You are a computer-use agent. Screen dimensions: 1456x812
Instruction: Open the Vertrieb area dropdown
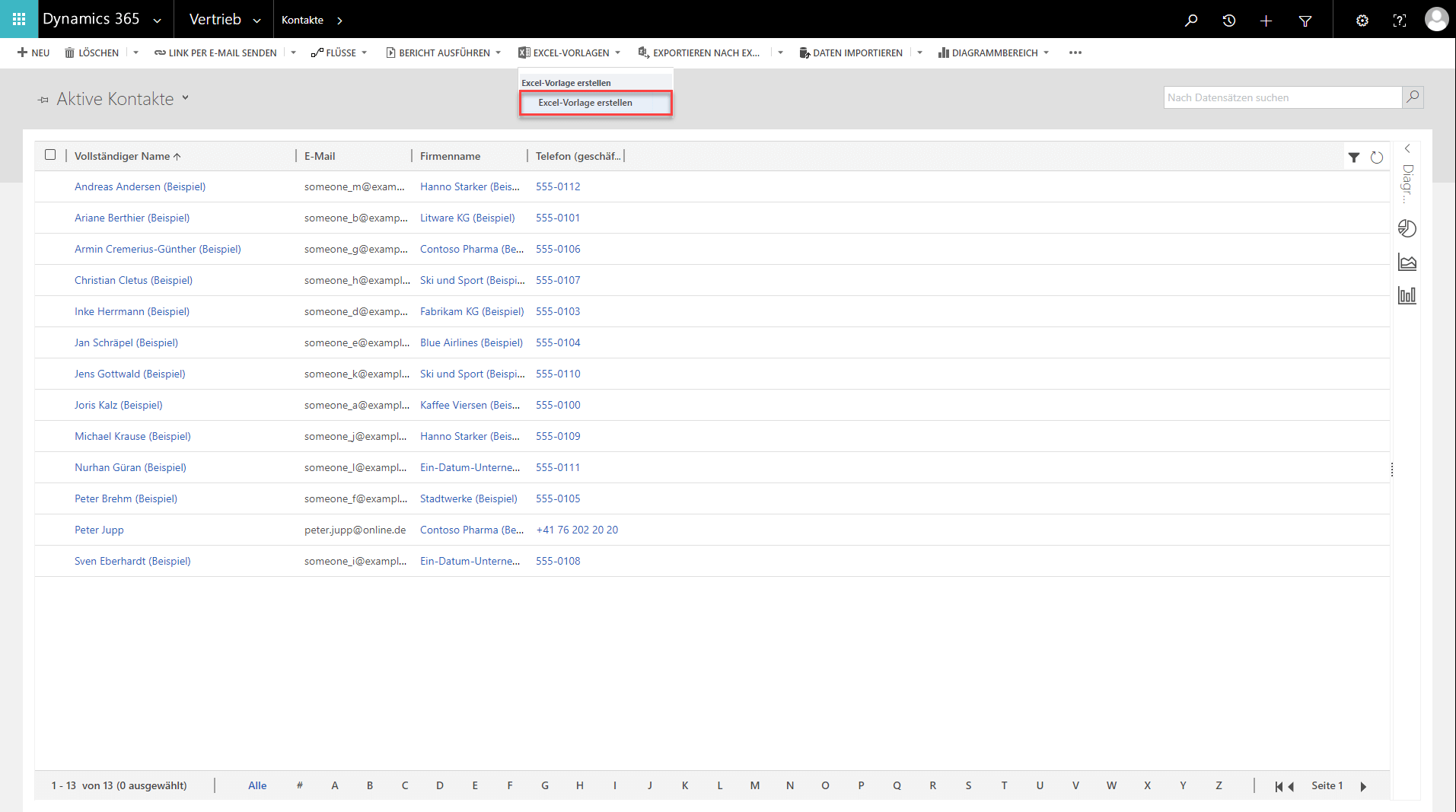pyautogui.click(x=257, y=21)
